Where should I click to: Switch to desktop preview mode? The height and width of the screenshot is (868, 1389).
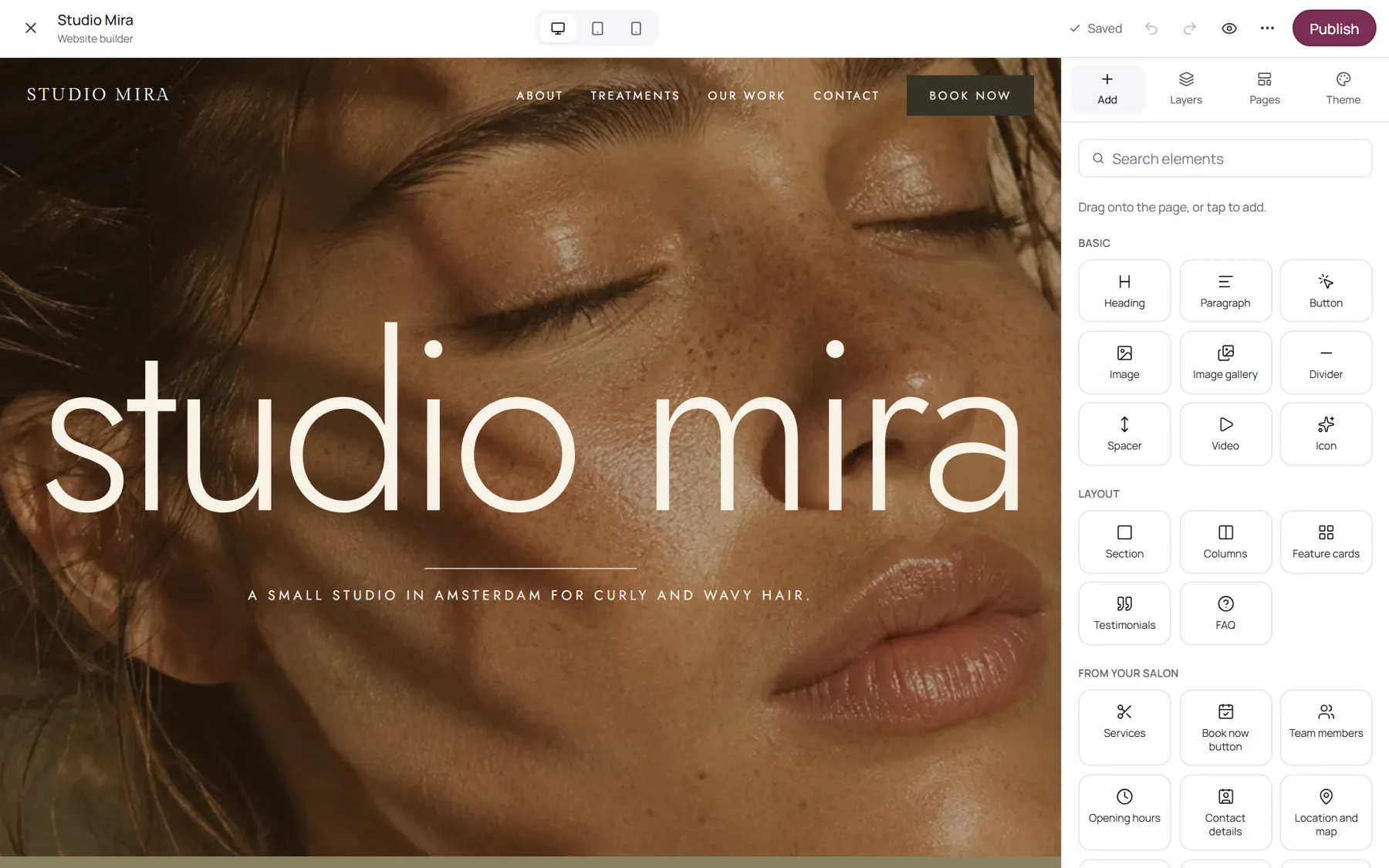(558, 29)
